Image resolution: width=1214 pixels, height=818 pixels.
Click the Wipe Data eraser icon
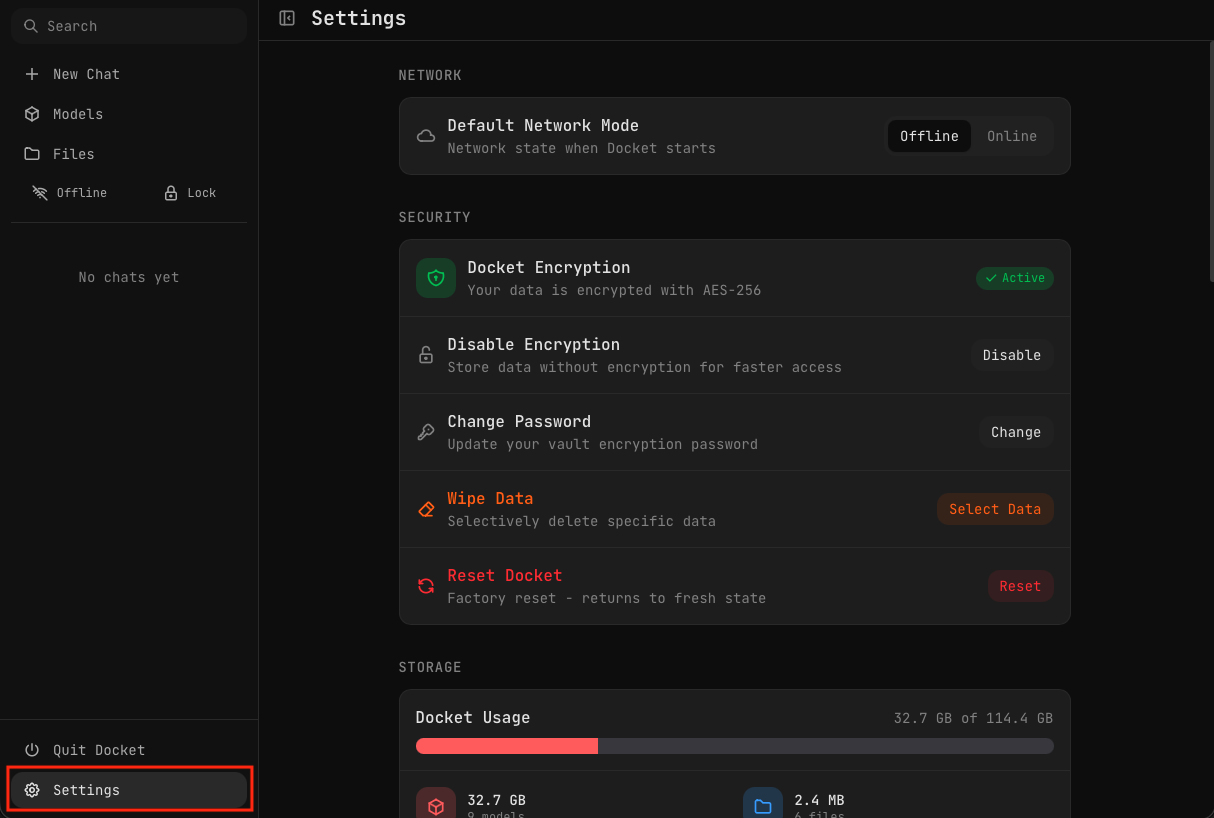click(x=426, y=509)
